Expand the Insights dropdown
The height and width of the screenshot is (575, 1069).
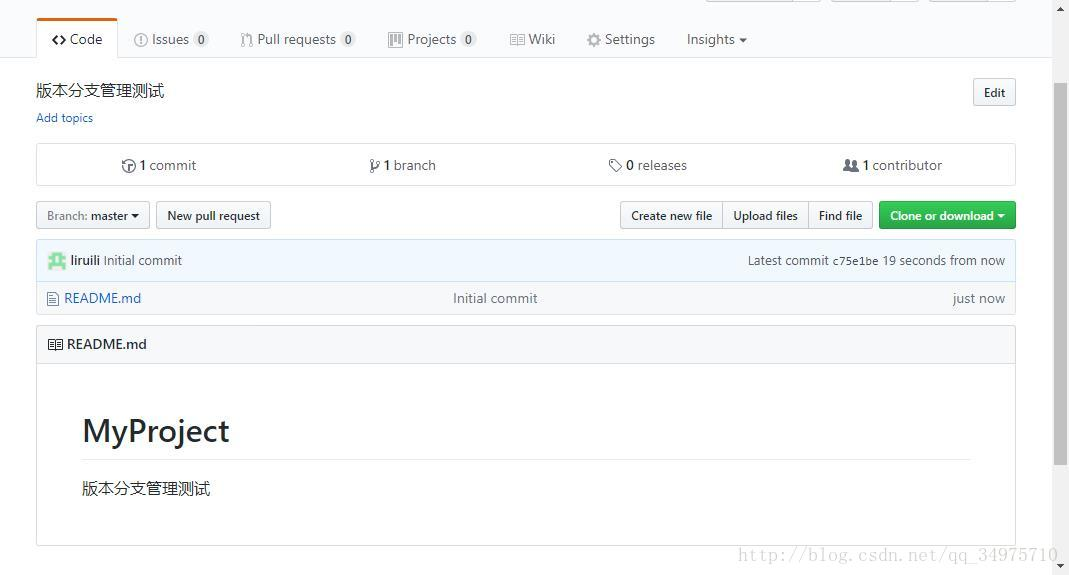[717, 40]
